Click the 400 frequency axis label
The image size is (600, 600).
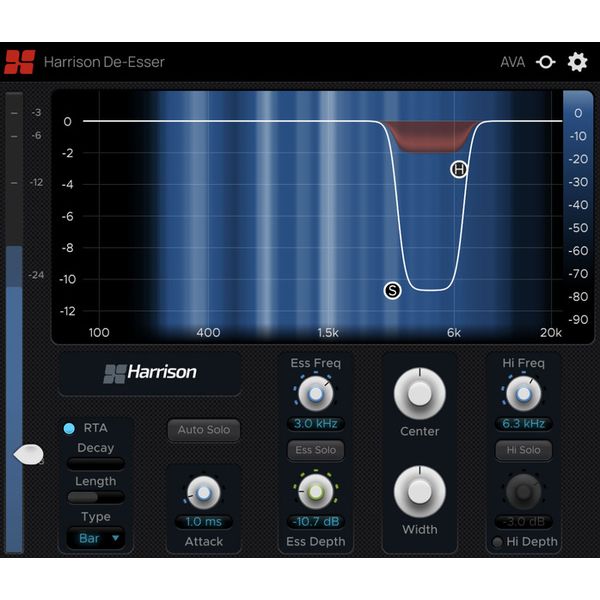coord(208,333)
